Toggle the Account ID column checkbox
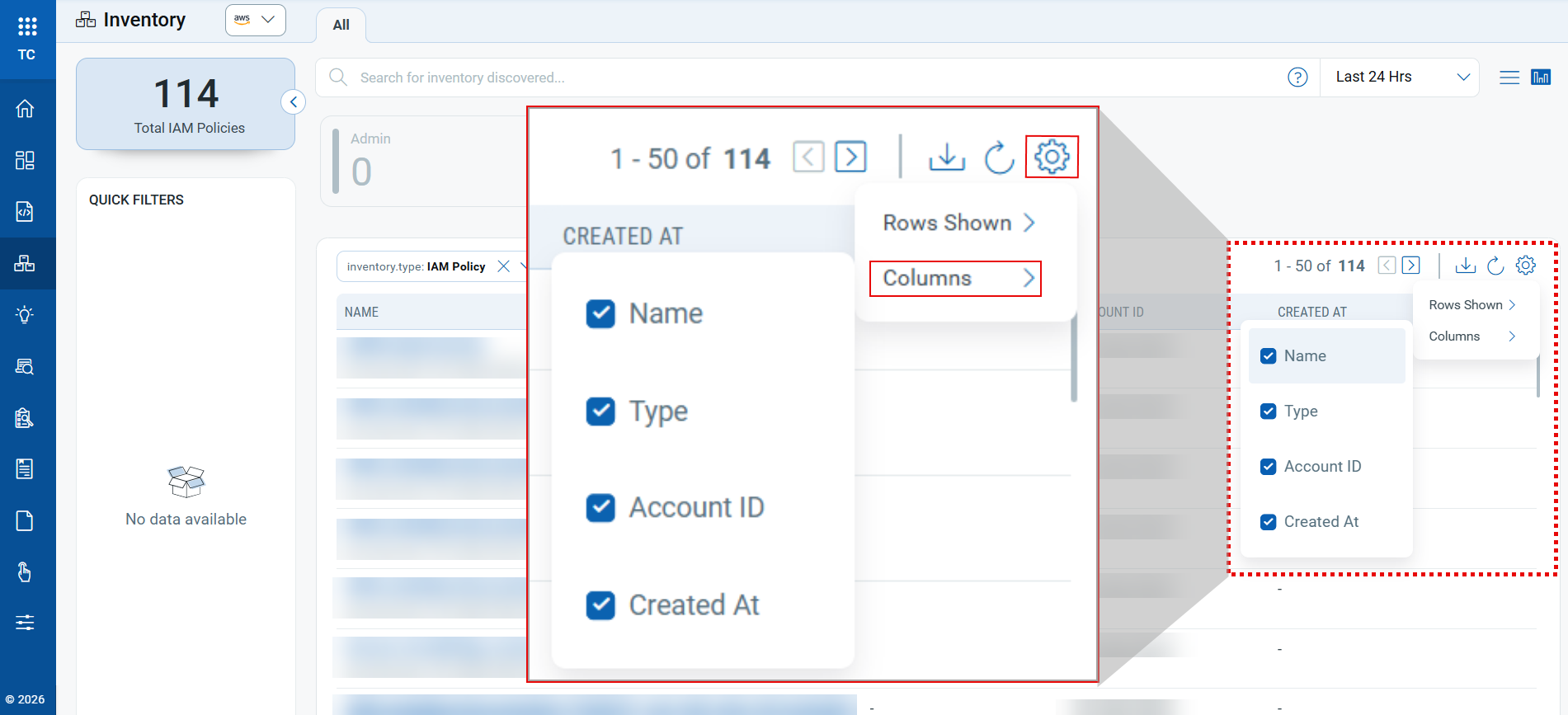 (x=1269, y=467)
